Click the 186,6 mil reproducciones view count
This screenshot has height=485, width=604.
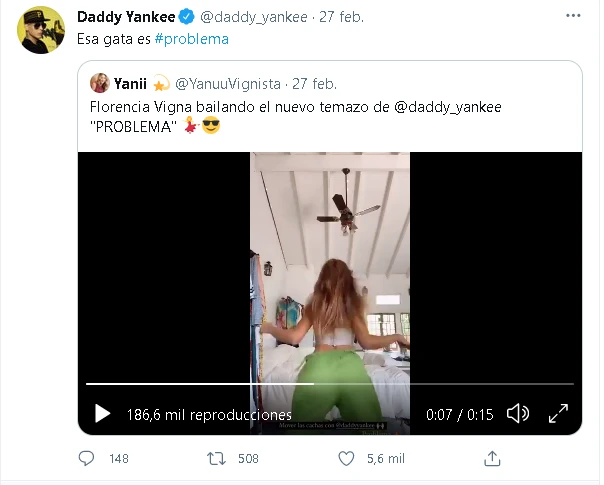(x=209, y=414)
